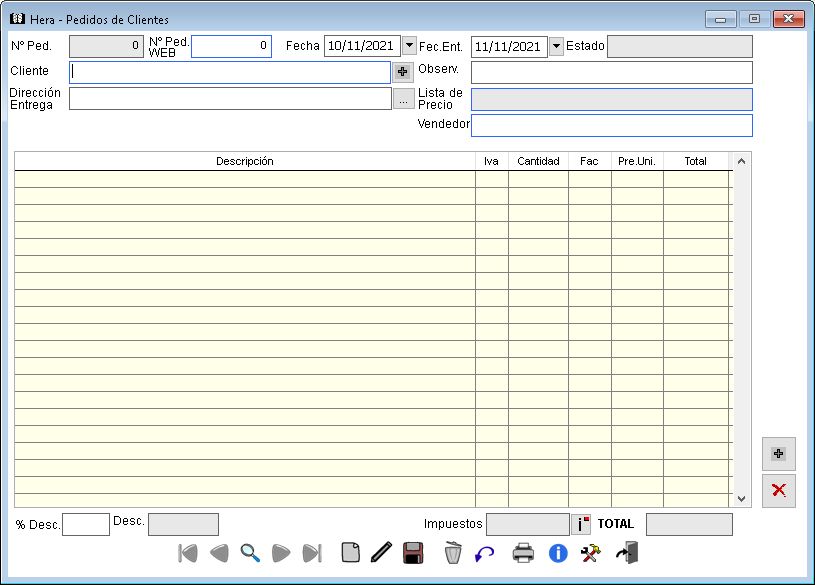This screenshot has height=585, width=815.
Task: Browse Dirección Entrega with the ellipsis button
Action: click(402, 99)
